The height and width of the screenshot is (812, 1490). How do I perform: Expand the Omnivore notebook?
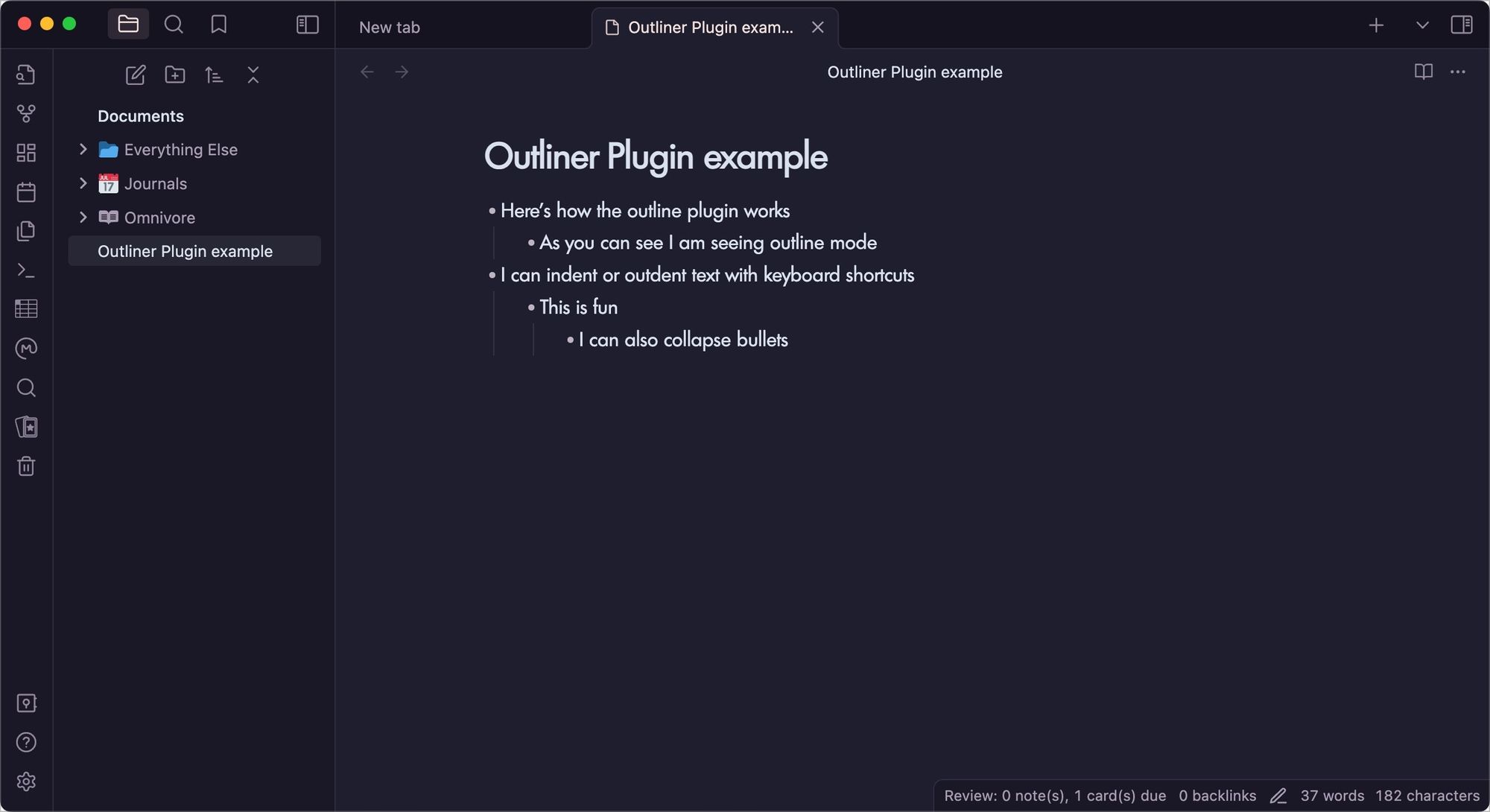tap(83, 217)
